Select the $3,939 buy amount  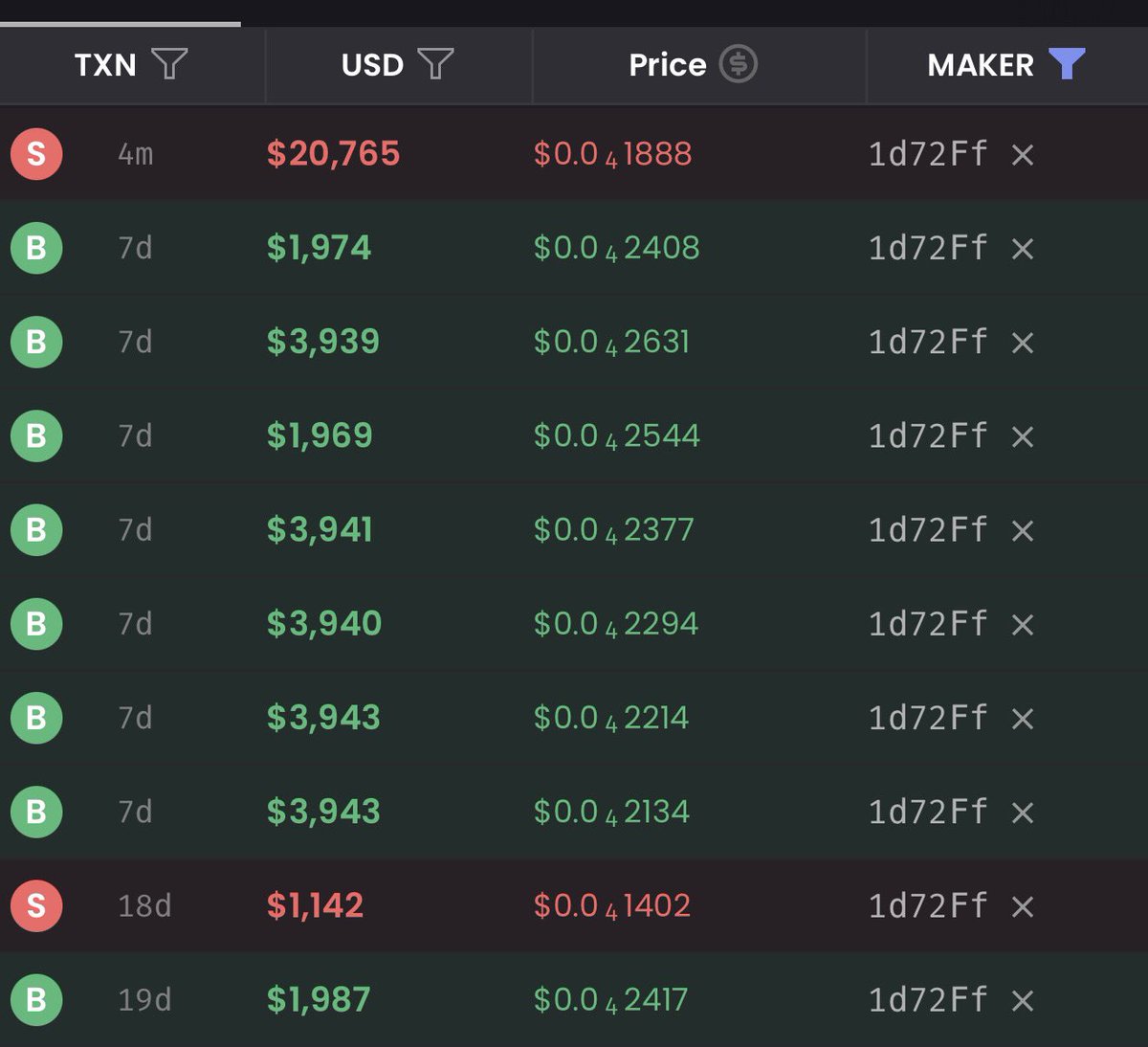point(323,342)
